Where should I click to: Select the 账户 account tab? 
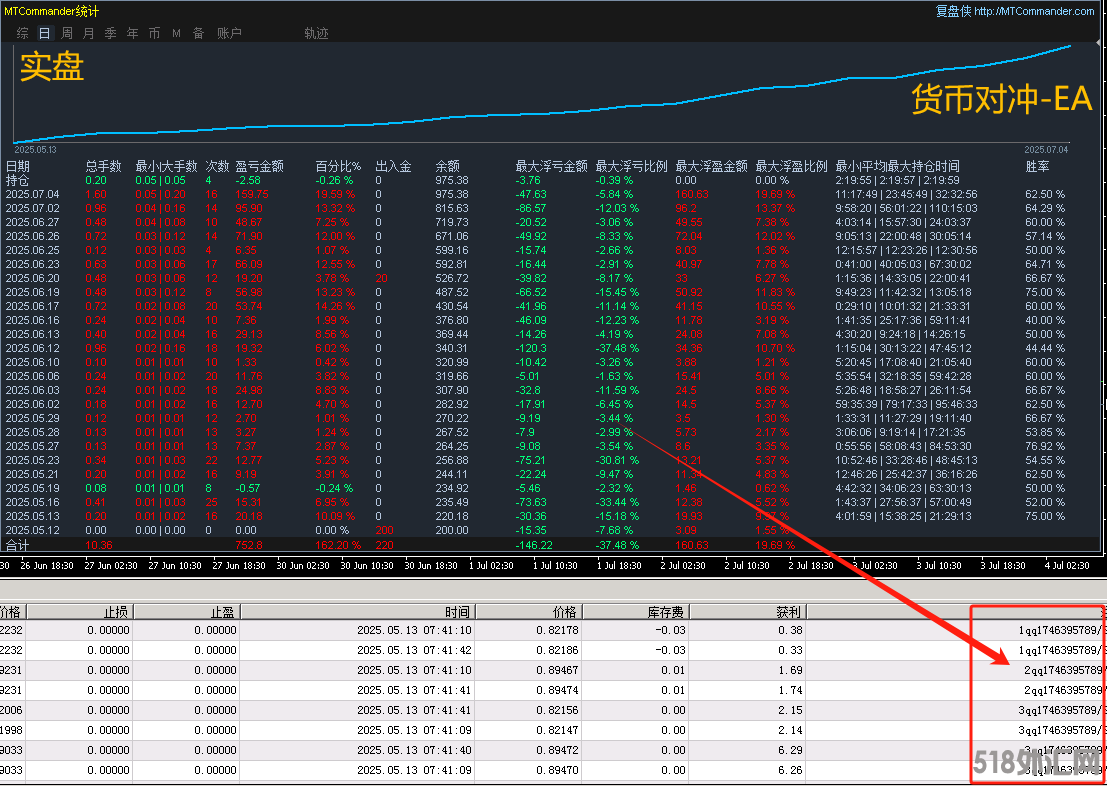point(229,33)
